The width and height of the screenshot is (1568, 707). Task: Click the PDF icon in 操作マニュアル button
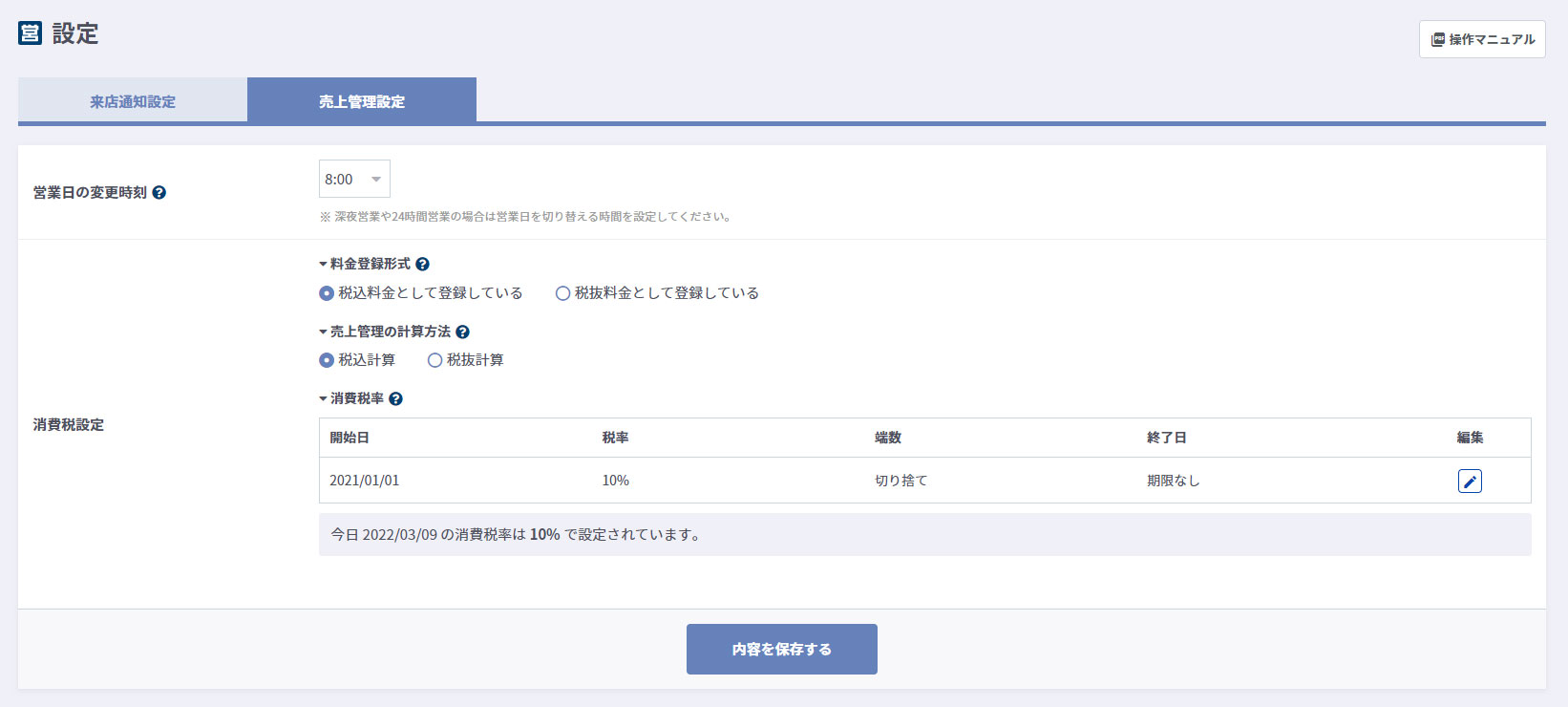click(1437, 40)
